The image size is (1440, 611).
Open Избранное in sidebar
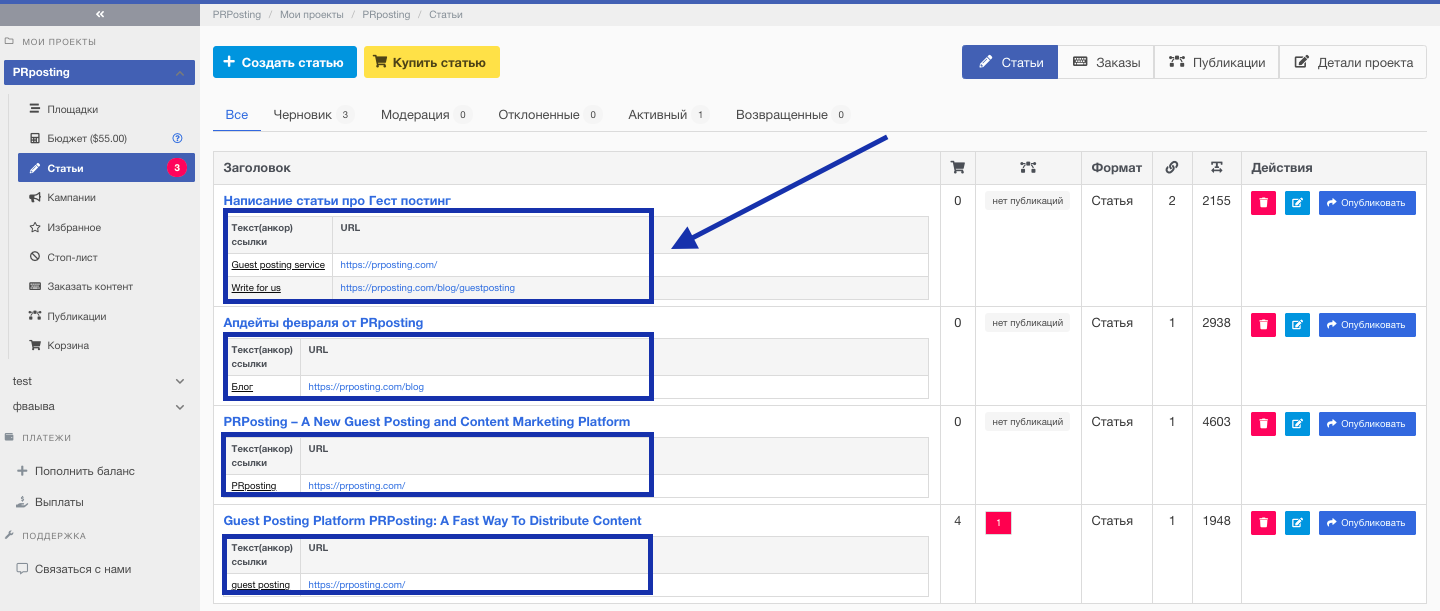coord(74,227)
